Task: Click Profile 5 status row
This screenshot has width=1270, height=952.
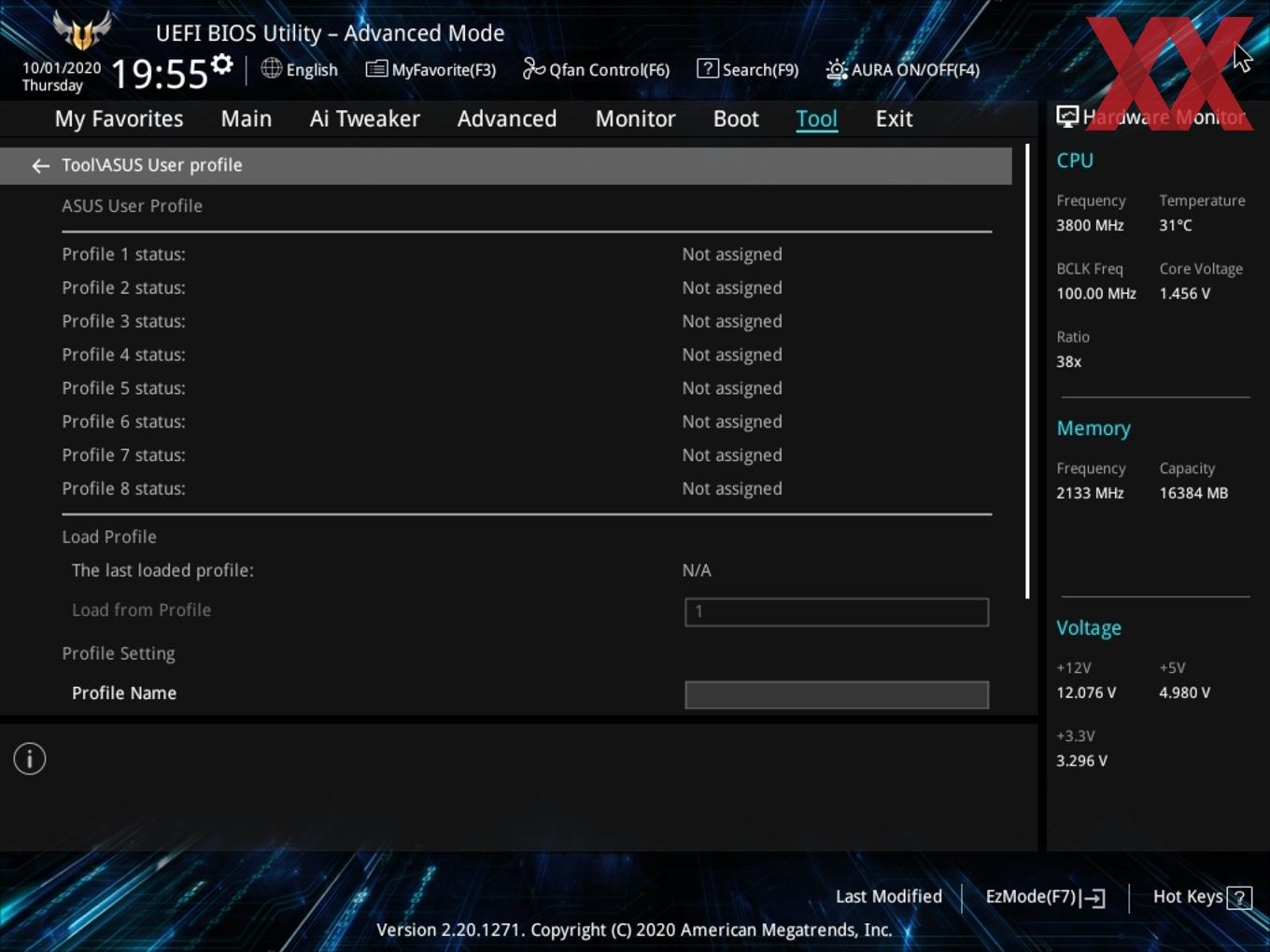Action: pyautogui.click(x=527, y=388)
